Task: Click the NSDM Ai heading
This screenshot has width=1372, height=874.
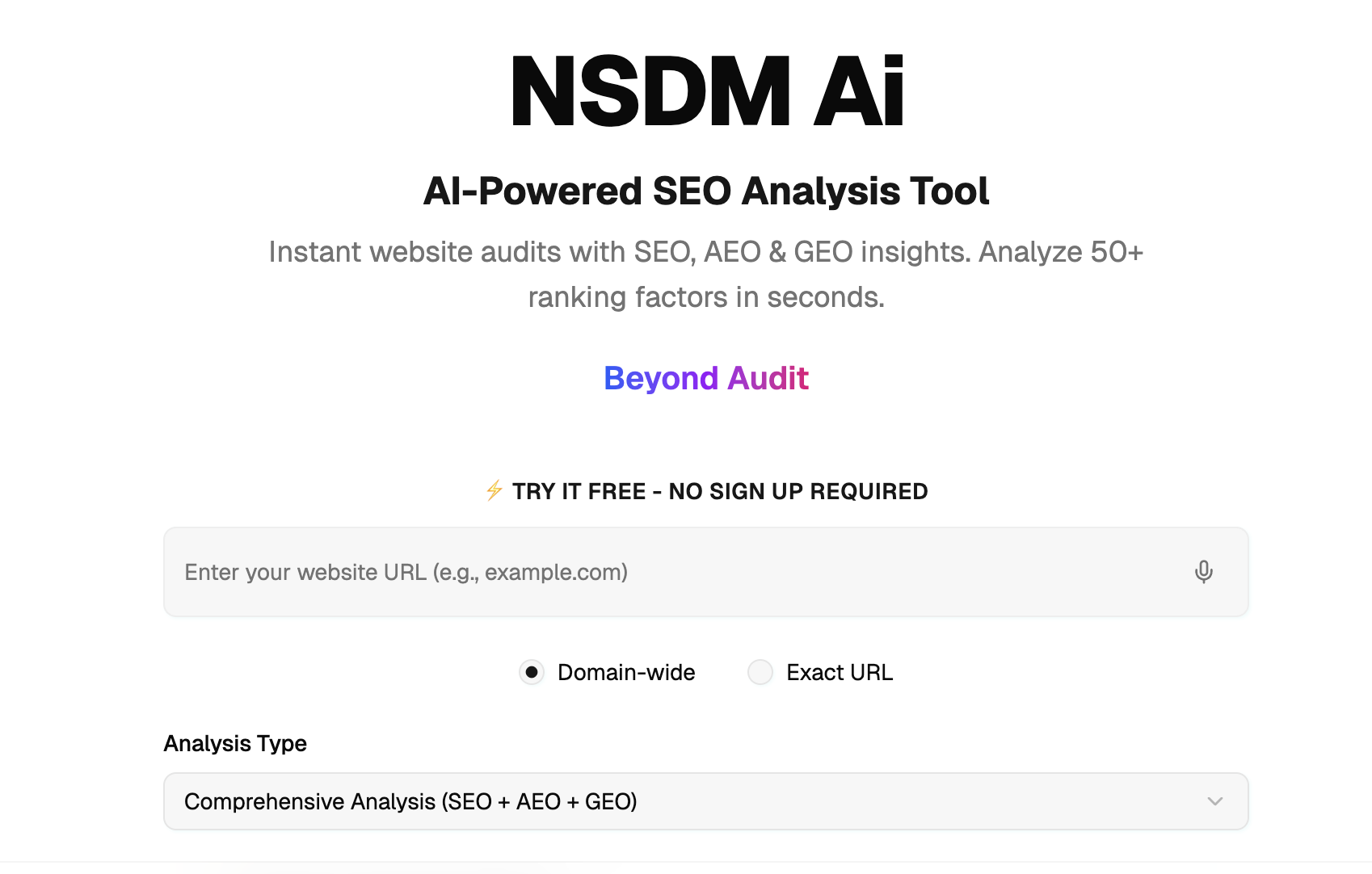Action: tap(706, 89)
